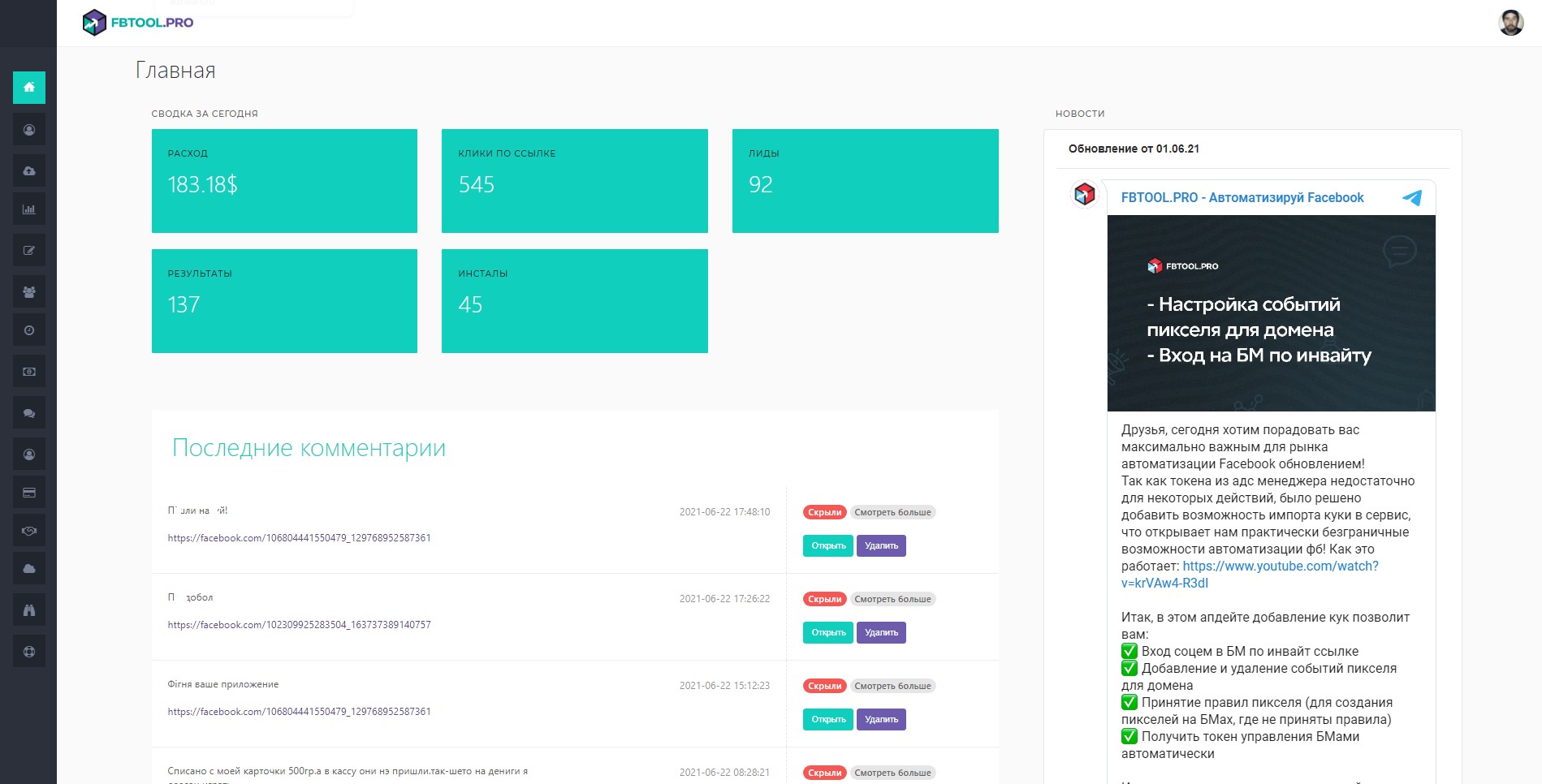Click the 'Сводка за сегодня' section label
1542x784 pixels.
pos(205,114)
